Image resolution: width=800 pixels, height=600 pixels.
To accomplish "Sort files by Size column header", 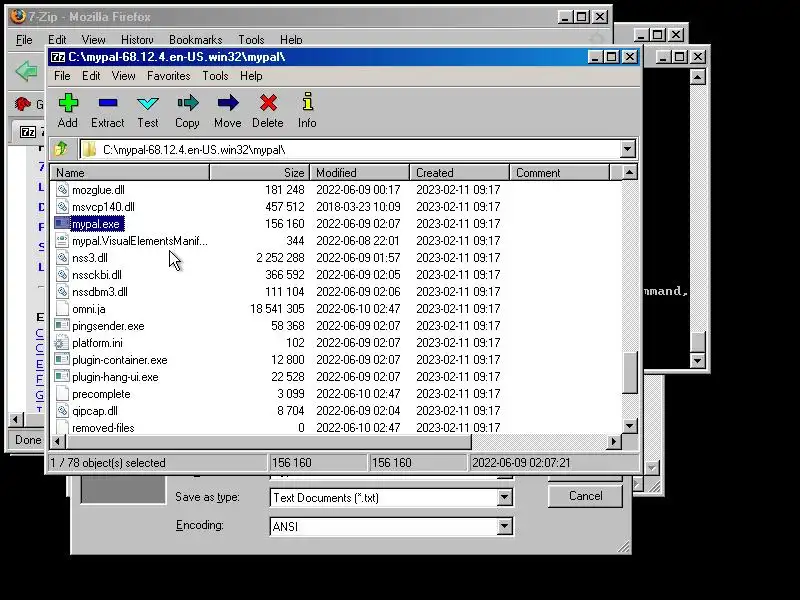I will 259,172.
